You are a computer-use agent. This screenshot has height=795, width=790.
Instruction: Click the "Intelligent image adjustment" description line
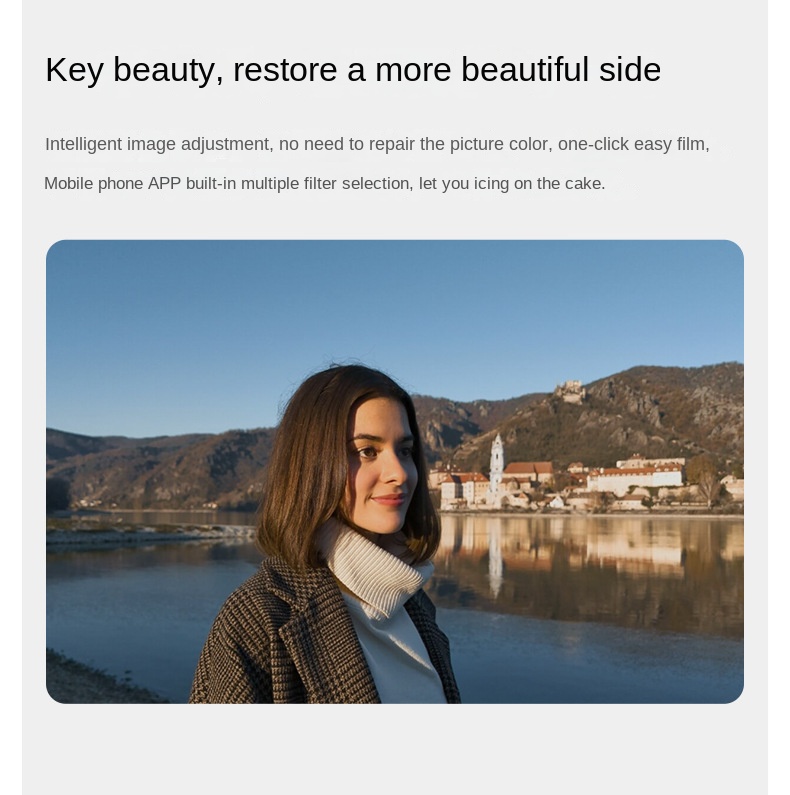pos(377,144)
